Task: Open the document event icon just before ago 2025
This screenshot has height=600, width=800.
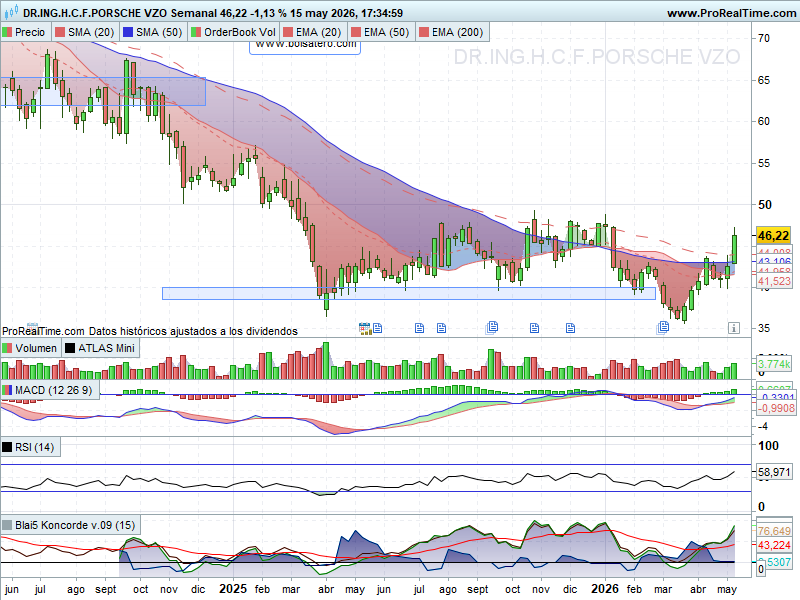Action: pos(441,328)
